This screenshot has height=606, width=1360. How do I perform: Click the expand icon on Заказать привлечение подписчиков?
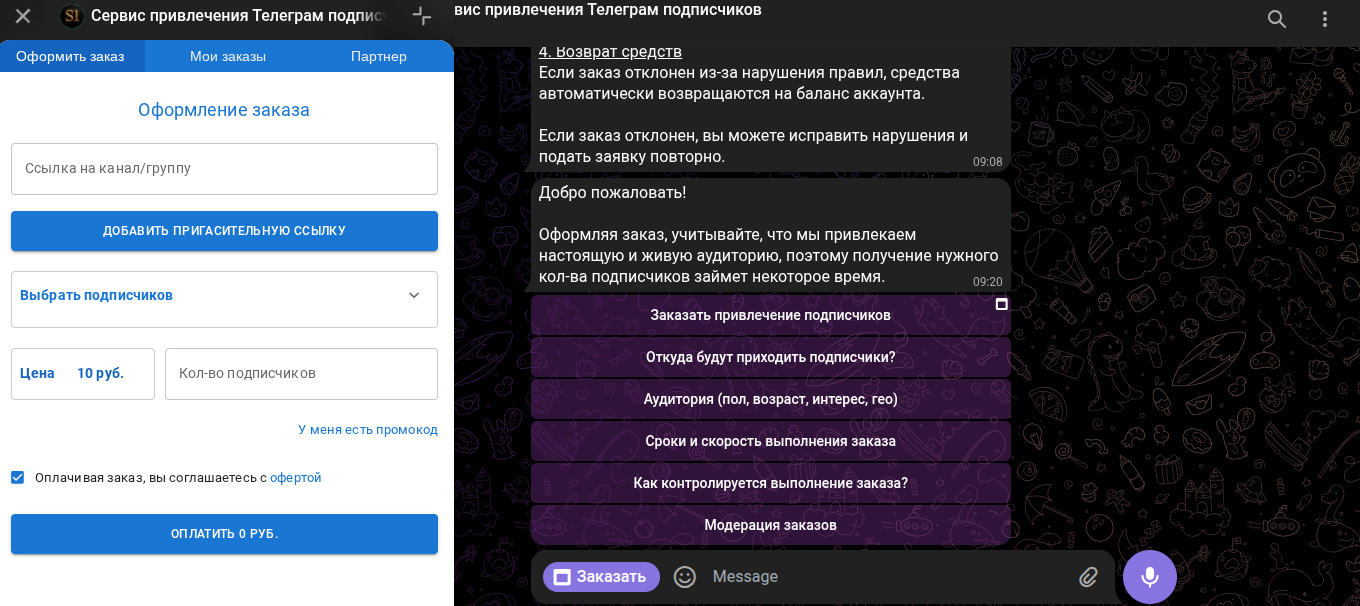click(x=1000, y=304)
